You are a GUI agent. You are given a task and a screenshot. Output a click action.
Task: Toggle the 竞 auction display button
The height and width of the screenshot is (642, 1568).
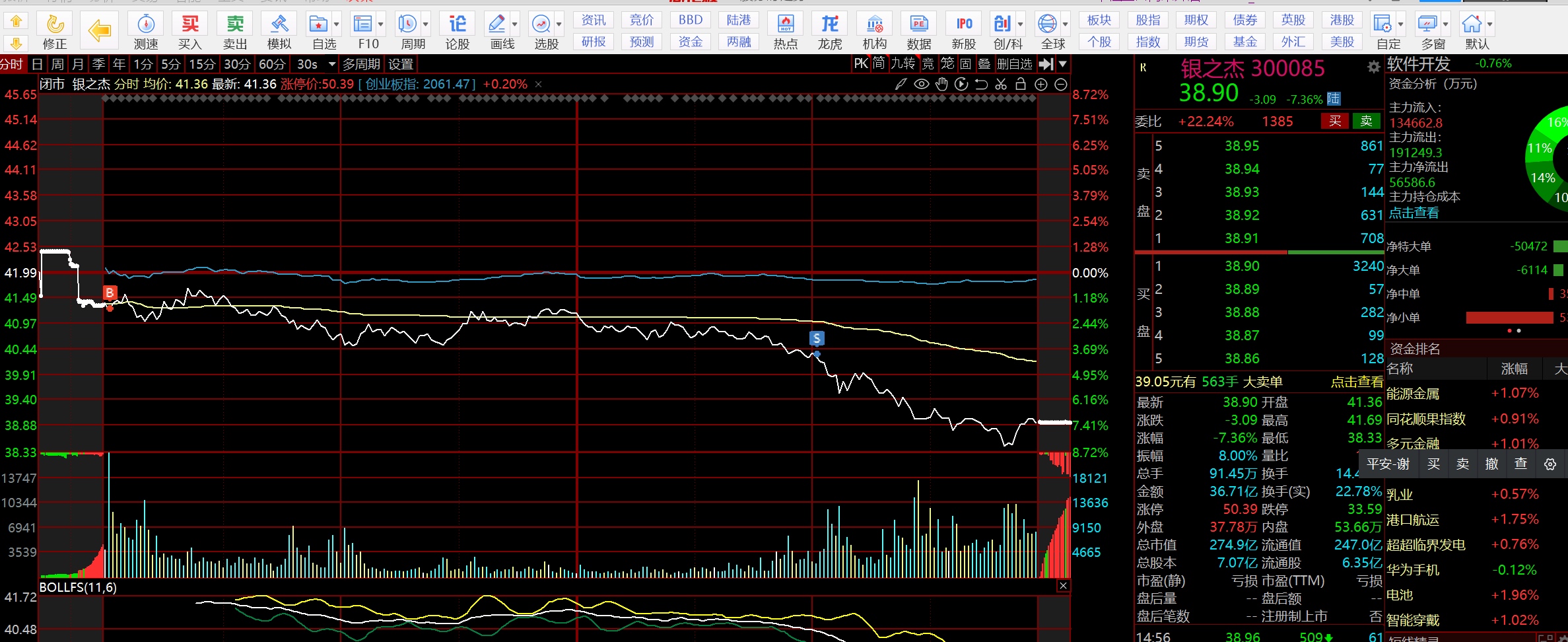click(928, 63)
